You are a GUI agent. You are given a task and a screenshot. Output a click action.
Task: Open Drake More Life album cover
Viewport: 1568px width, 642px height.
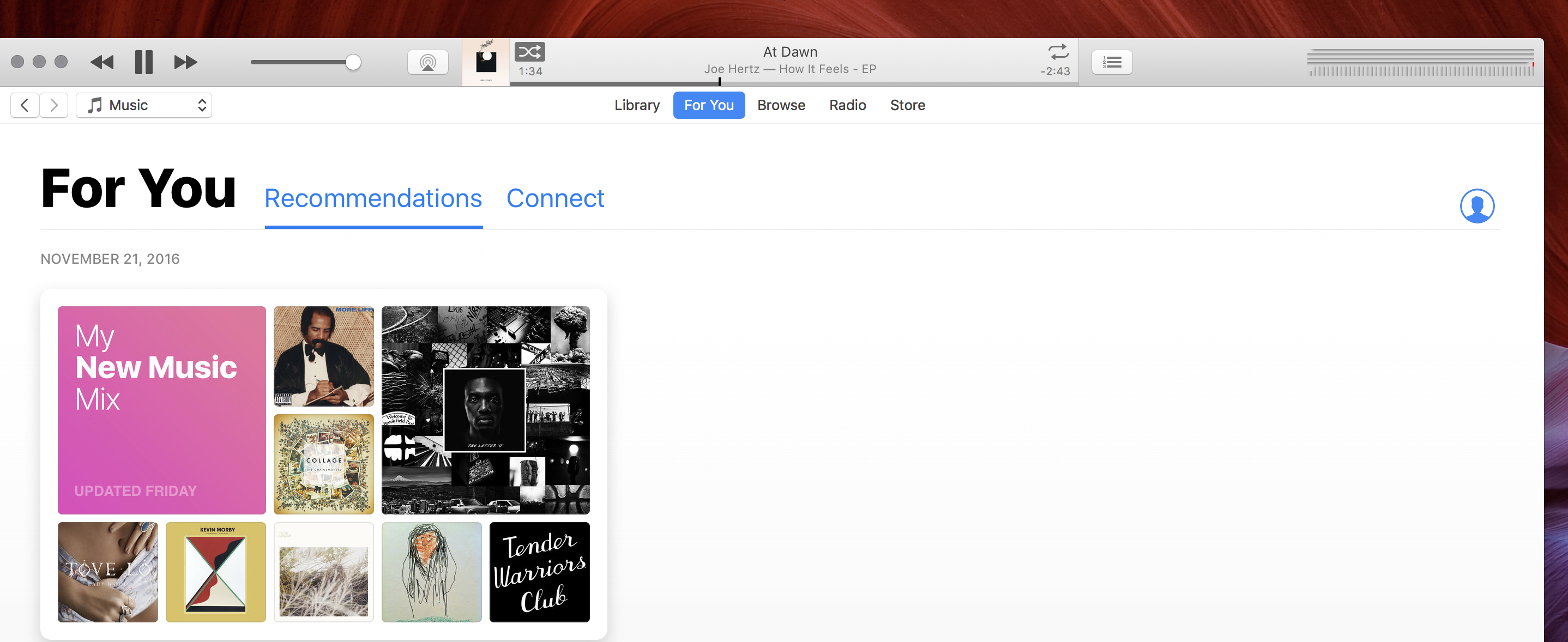[x=324, y=356]
